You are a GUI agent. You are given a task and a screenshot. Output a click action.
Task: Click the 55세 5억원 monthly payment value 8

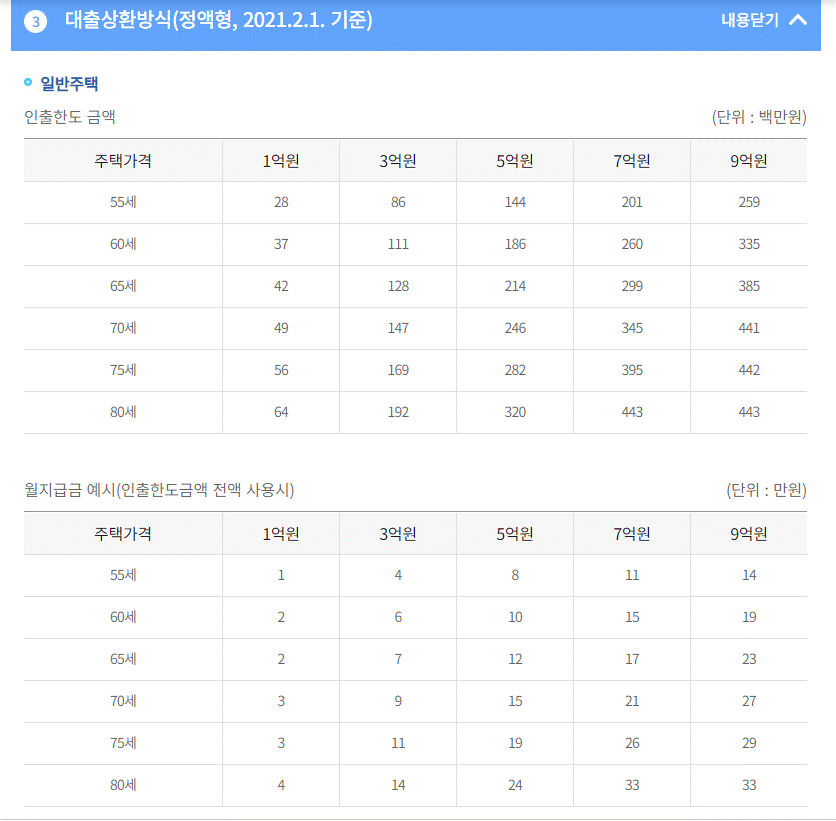515,575
